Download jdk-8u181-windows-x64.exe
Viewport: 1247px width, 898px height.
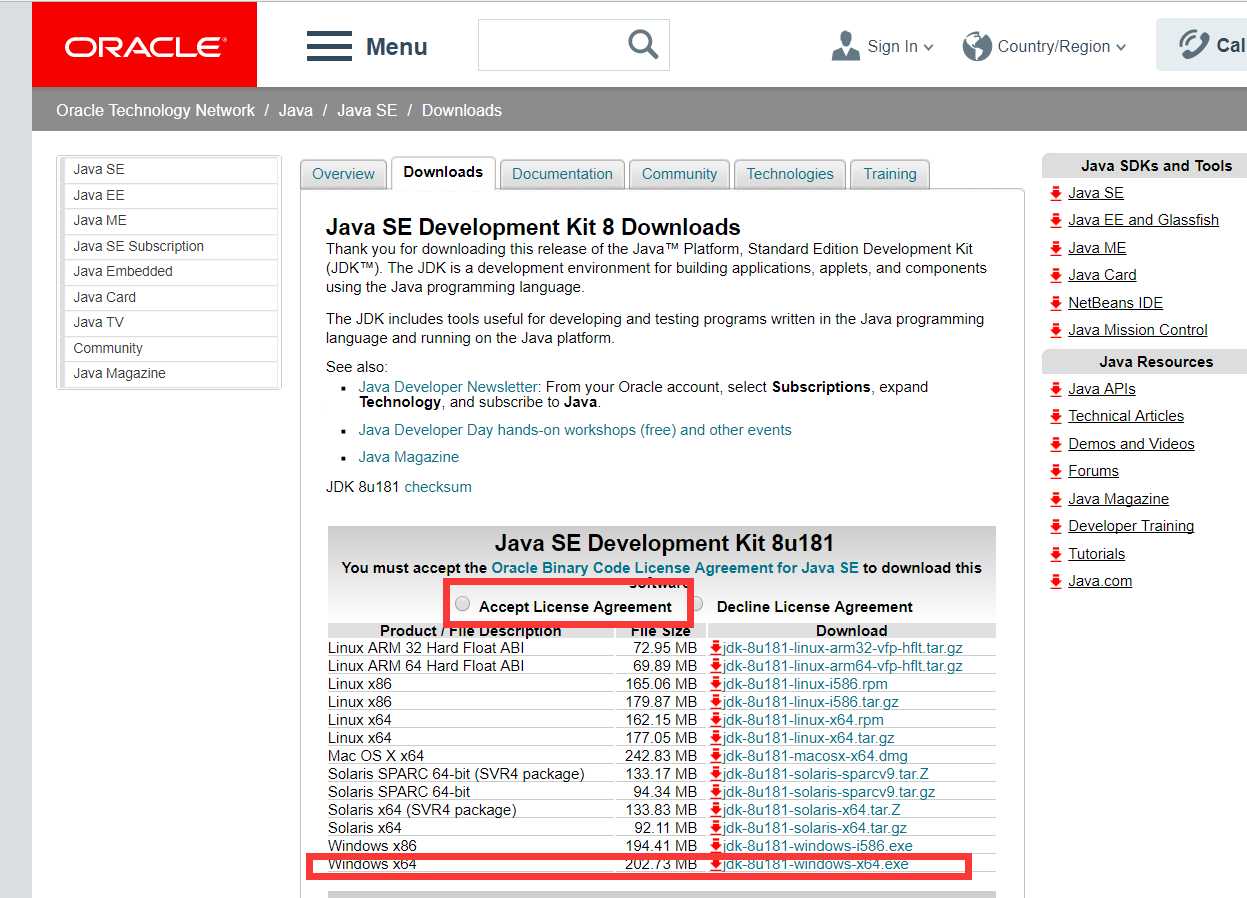point(817,864)
